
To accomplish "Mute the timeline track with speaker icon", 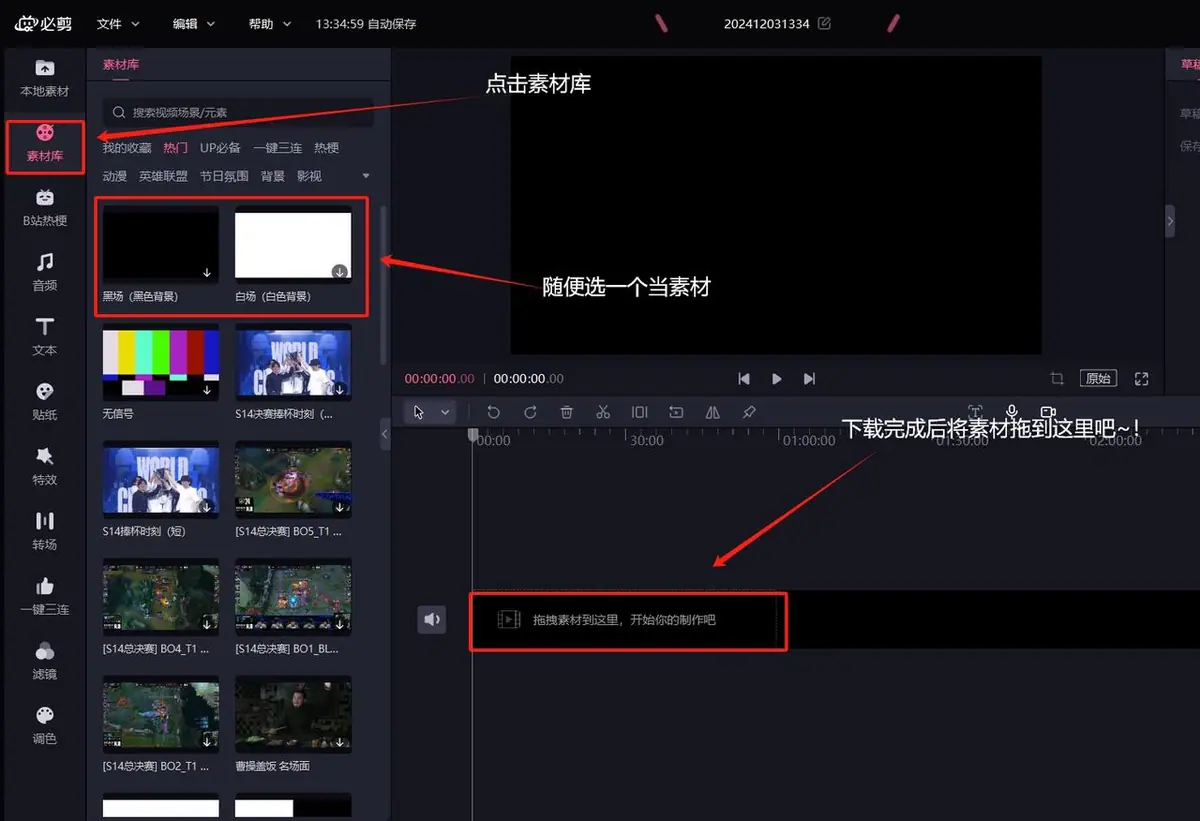I will [x=431, y=619].
